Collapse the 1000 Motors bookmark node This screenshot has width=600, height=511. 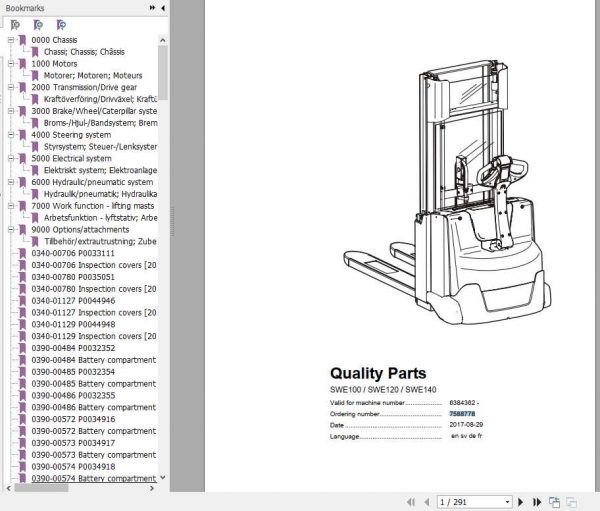11,64
